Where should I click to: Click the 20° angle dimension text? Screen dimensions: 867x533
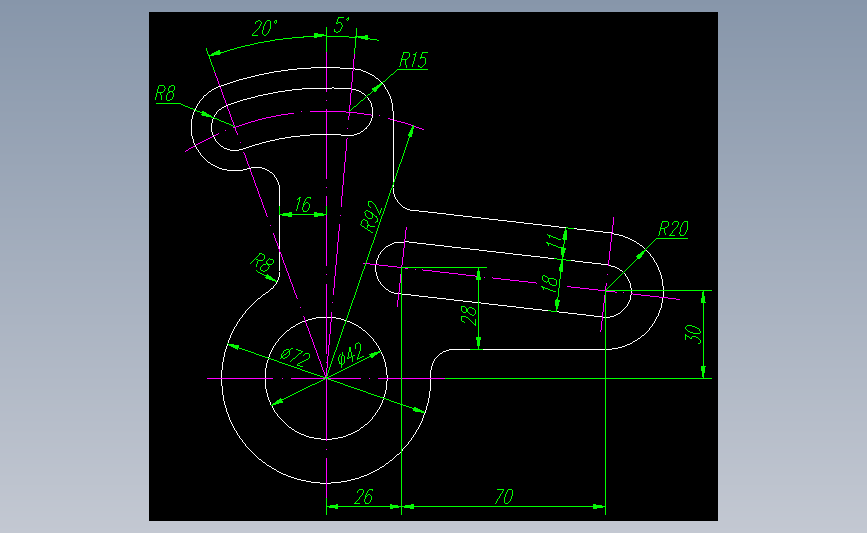coord(265,28)
